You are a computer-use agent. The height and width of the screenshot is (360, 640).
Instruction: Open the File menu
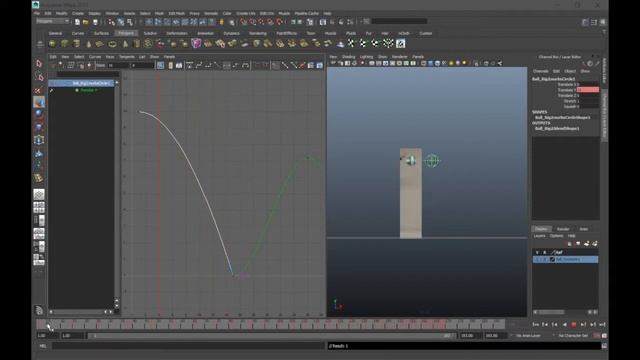click(x=37, y=13)
